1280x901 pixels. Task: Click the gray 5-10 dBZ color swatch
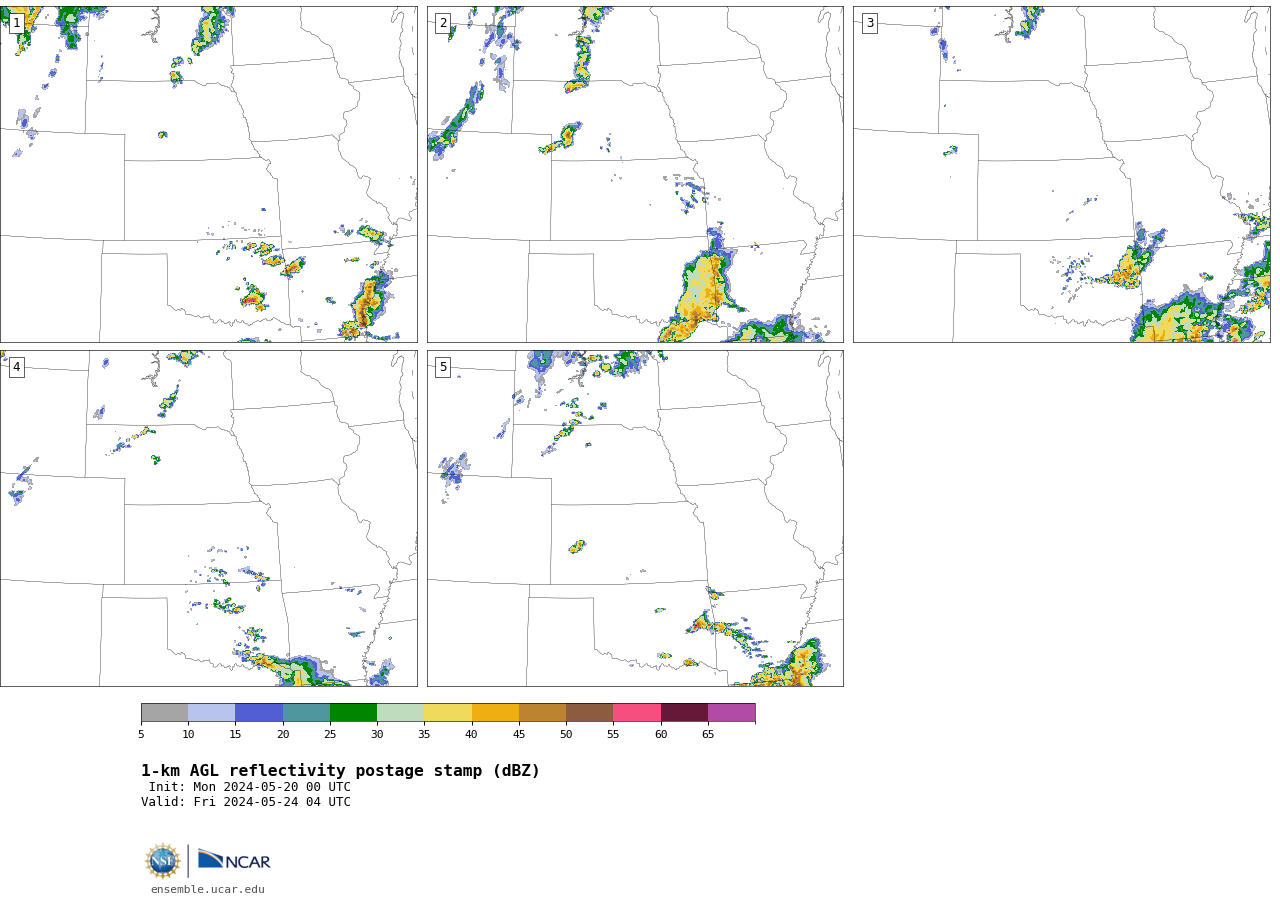coord(164,713)
